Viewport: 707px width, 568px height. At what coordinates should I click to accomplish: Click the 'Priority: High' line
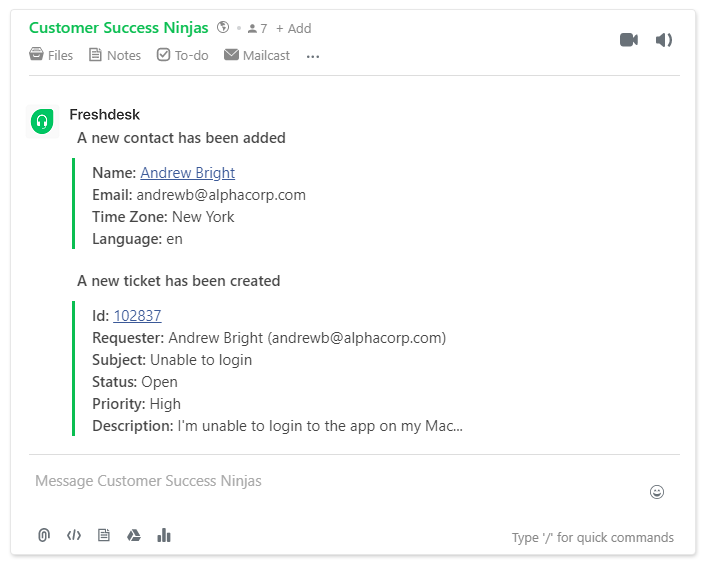137,404
